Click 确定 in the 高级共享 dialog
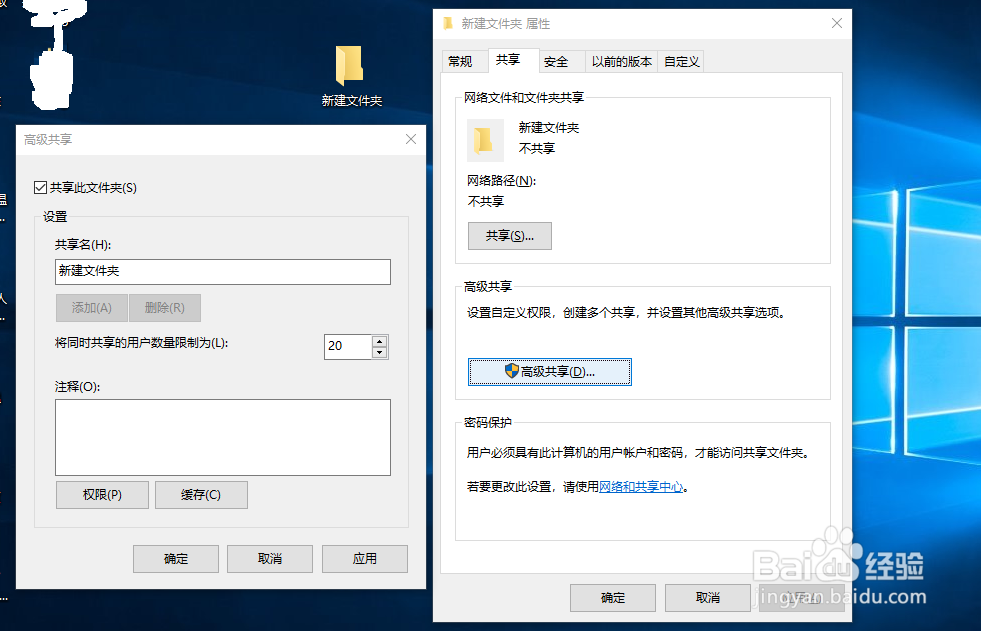This screenshot has width=981, height=631. point(175,558)
